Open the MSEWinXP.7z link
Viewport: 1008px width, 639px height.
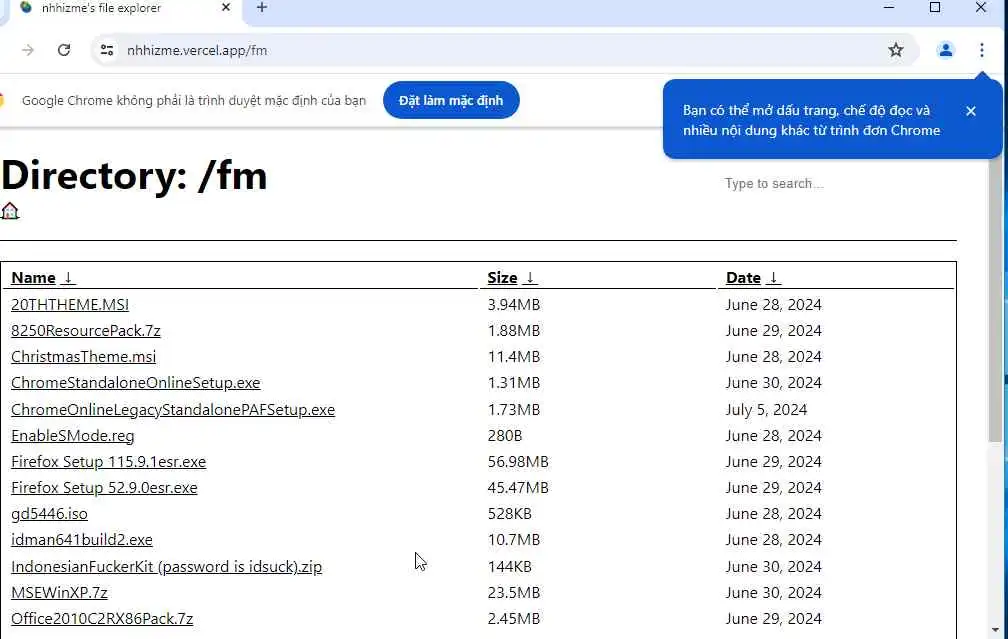pyautogui.click(x=59, y=593)
